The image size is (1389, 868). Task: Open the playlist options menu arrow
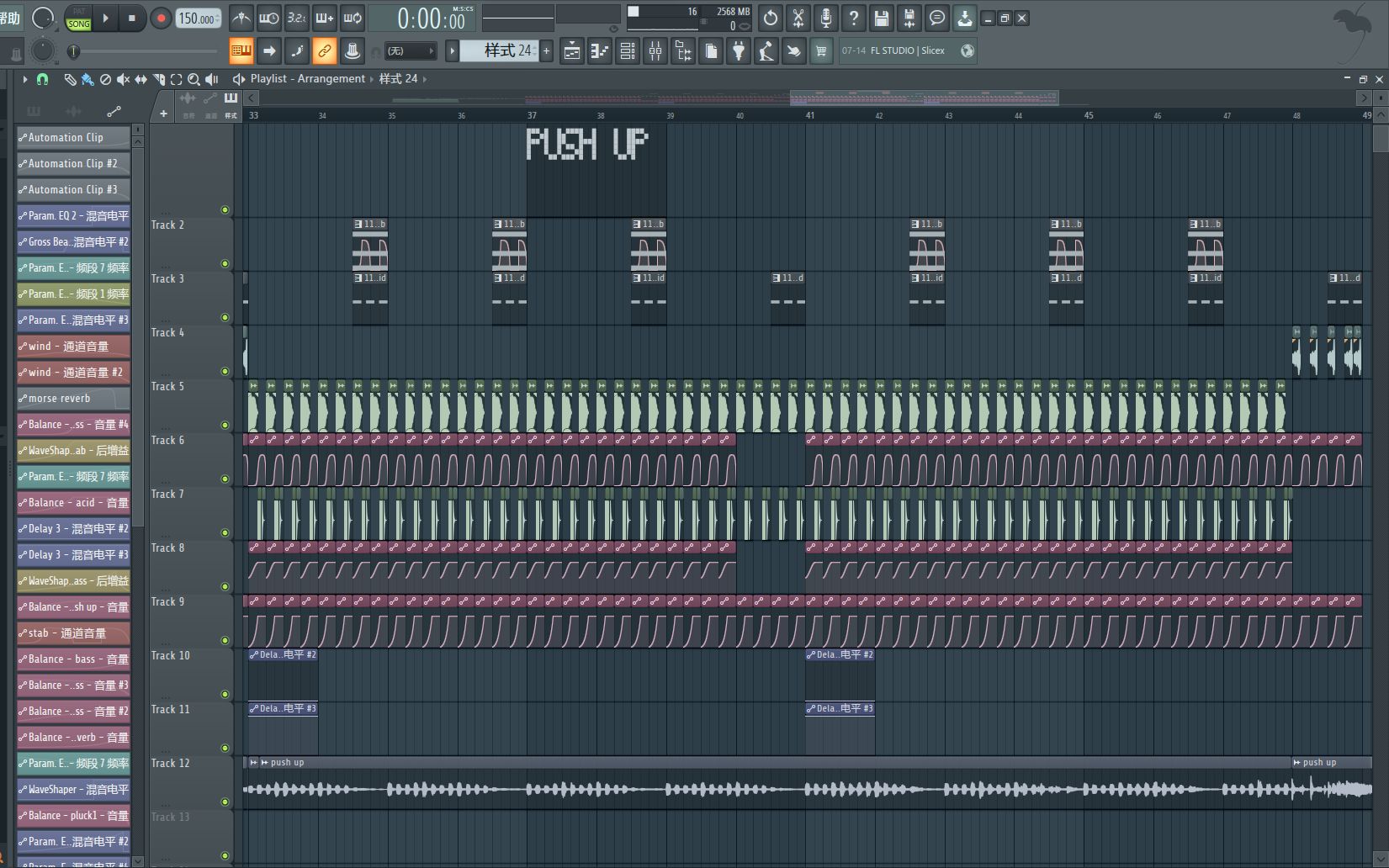25,79
